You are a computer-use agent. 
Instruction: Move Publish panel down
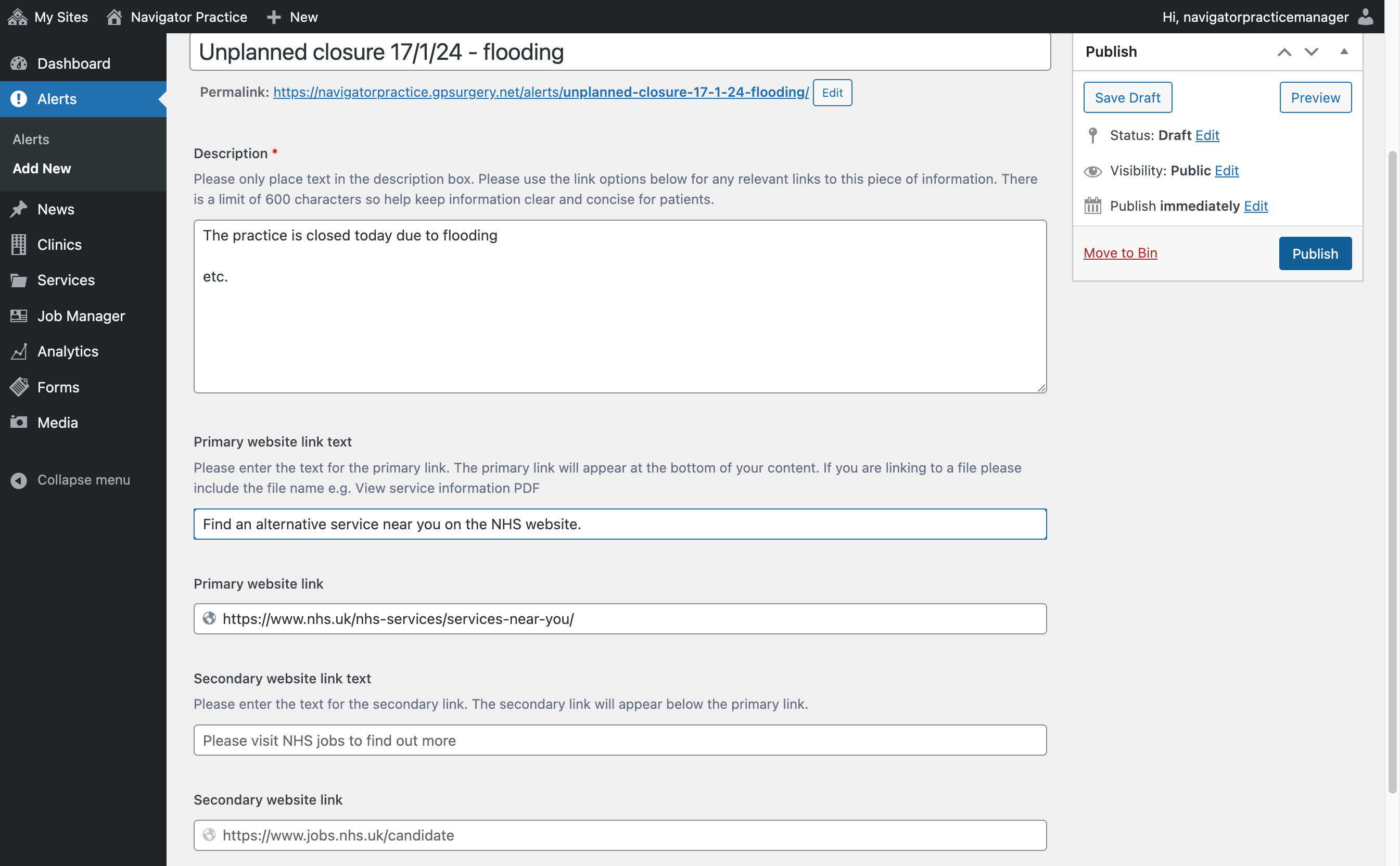pos(1311,52)
